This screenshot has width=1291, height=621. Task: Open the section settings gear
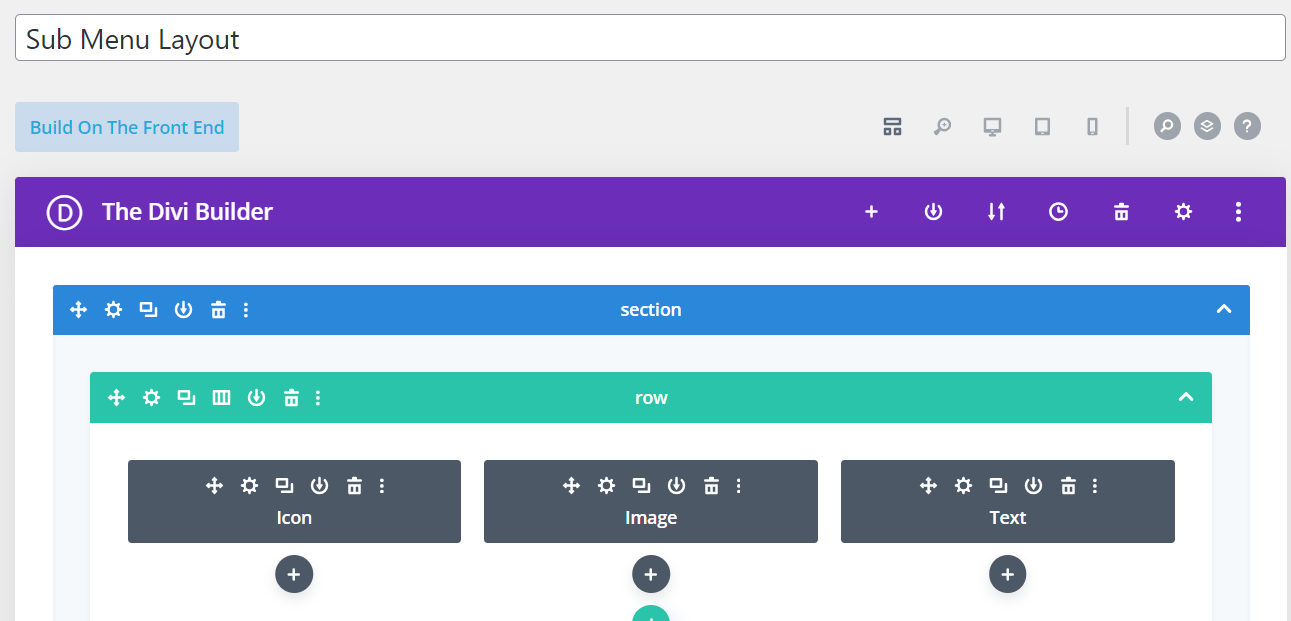113,310
